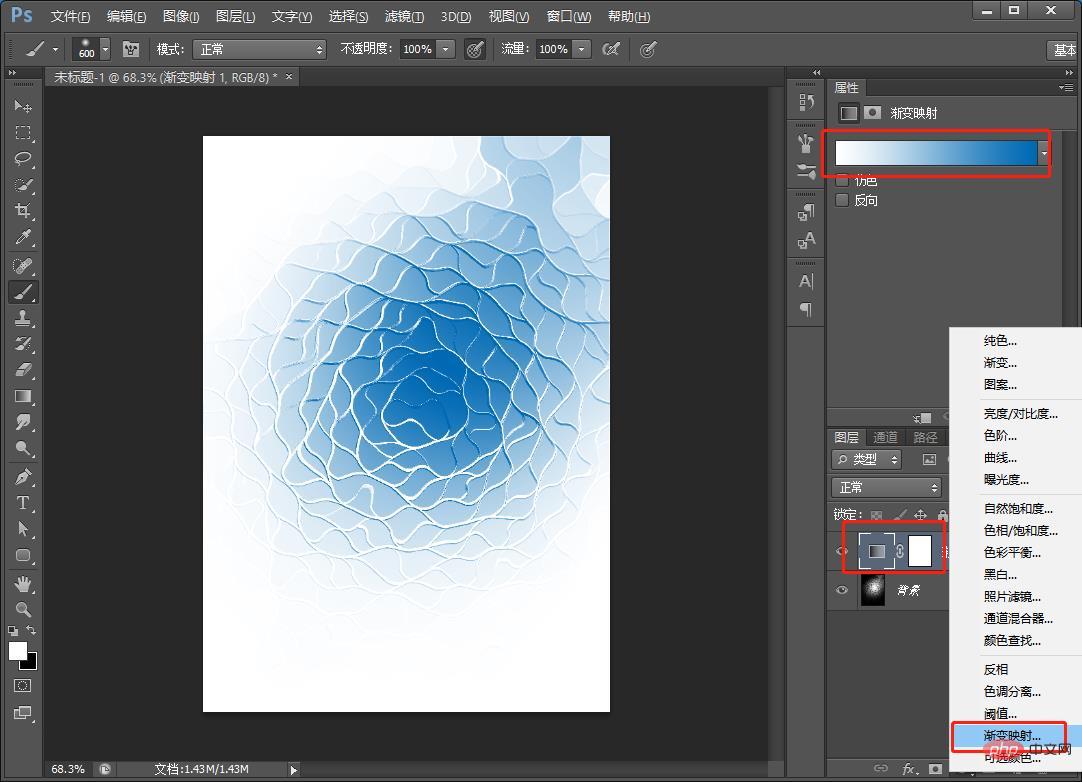Open the 滤镜(T) menu
Screen dimensions: 1082x782
point(404,16)
